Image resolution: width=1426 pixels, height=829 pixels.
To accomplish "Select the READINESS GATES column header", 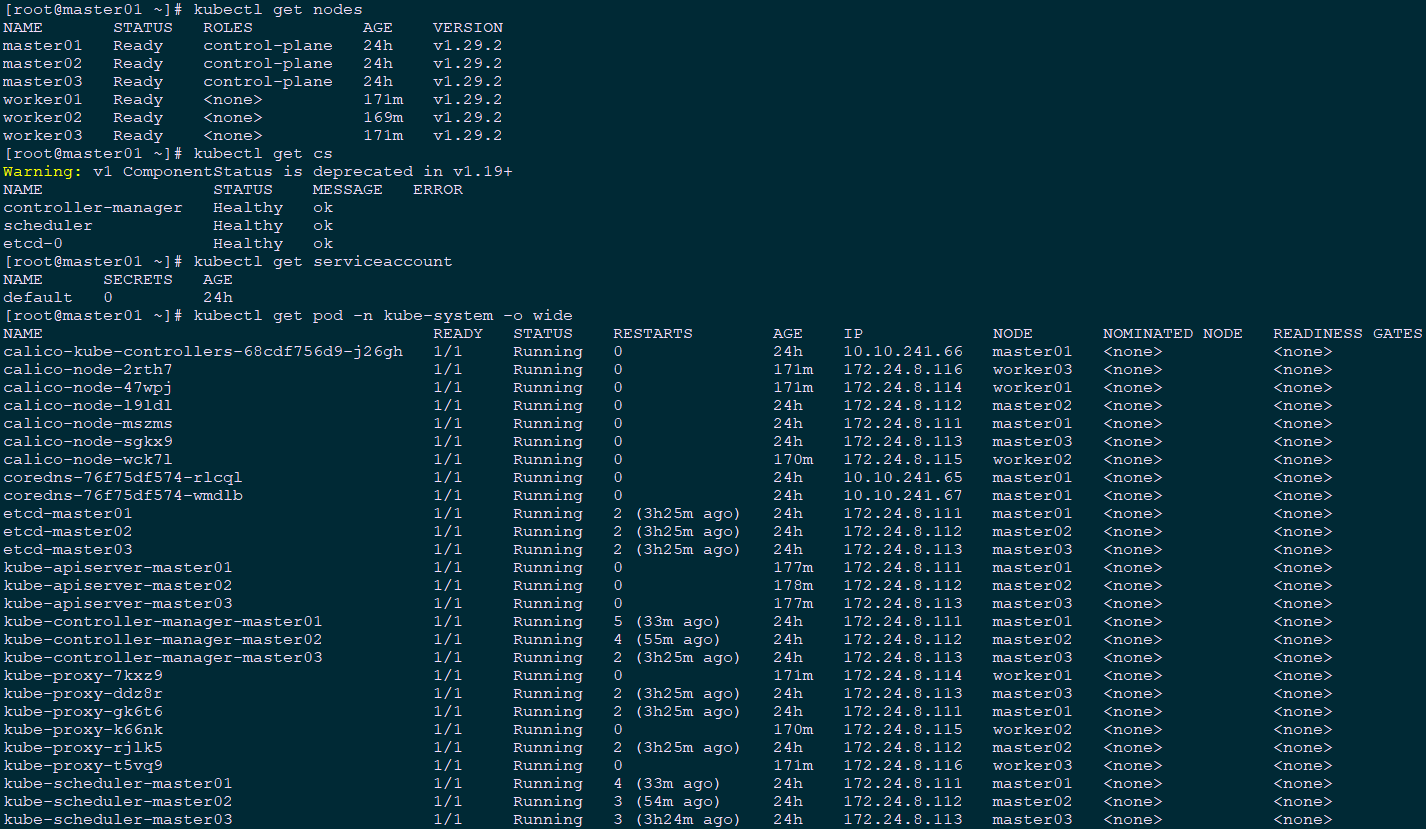I will click(x=1347, y=333).
